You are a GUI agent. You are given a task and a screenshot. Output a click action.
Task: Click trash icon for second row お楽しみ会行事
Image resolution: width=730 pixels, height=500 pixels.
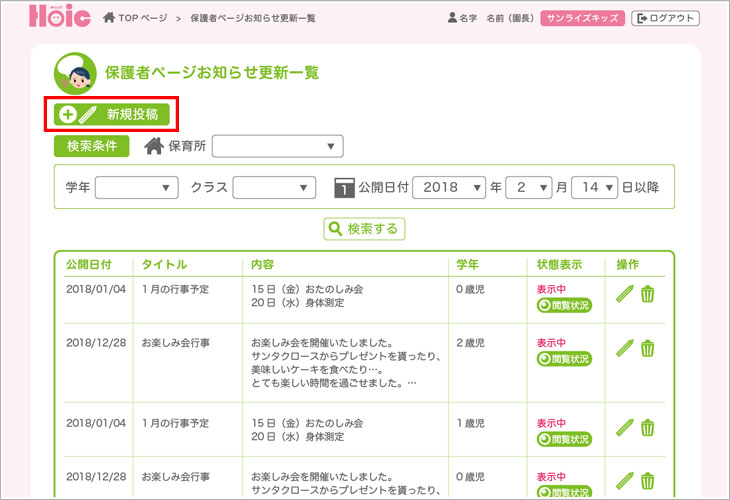(648, 348)
